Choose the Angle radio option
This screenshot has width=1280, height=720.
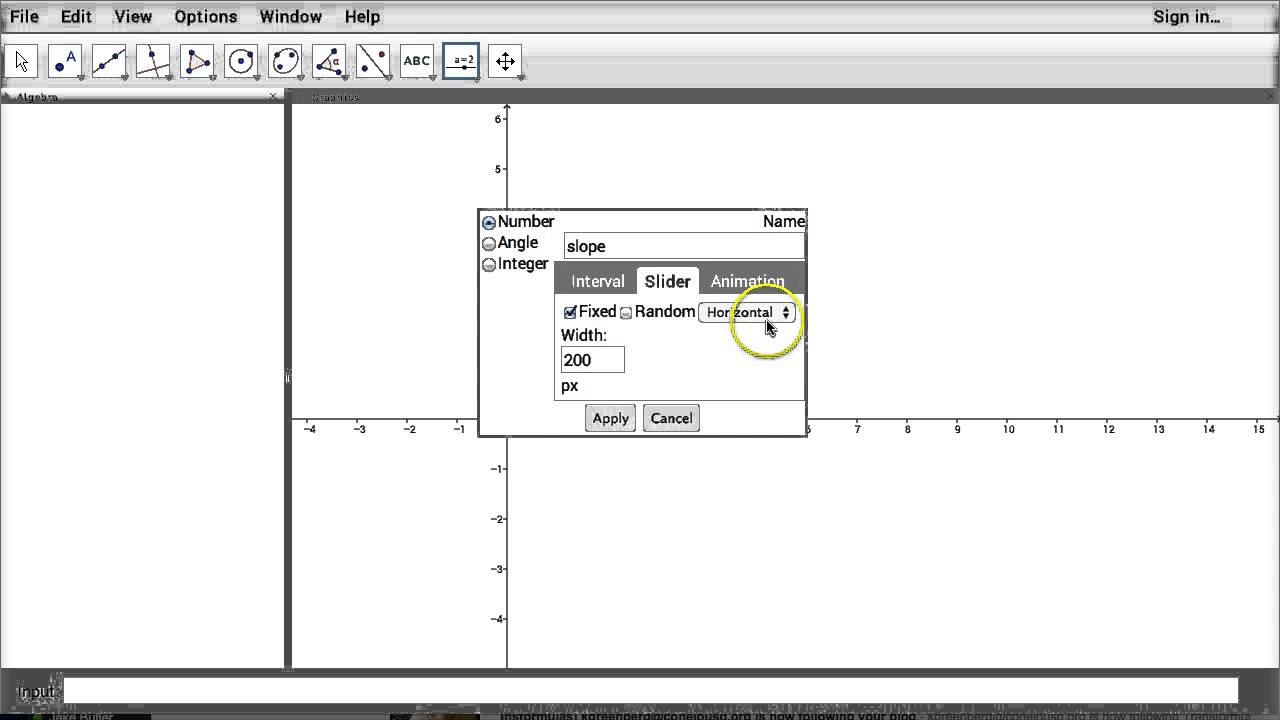489,244
